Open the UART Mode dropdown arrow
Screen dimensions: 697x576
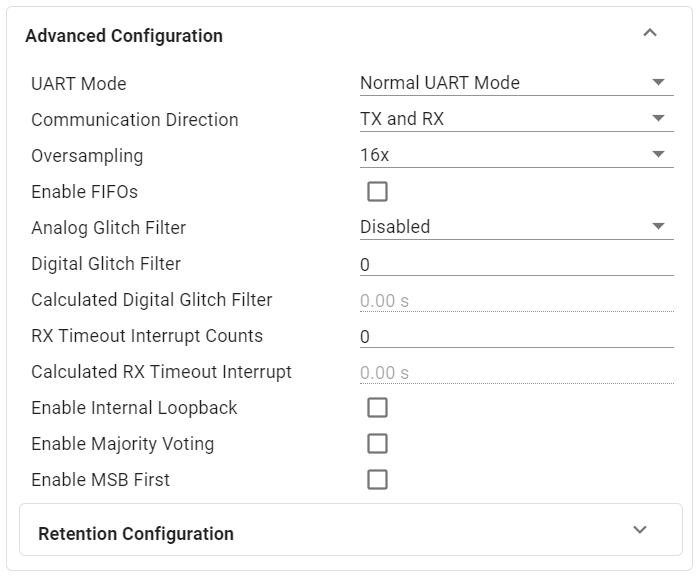[658, 82]
